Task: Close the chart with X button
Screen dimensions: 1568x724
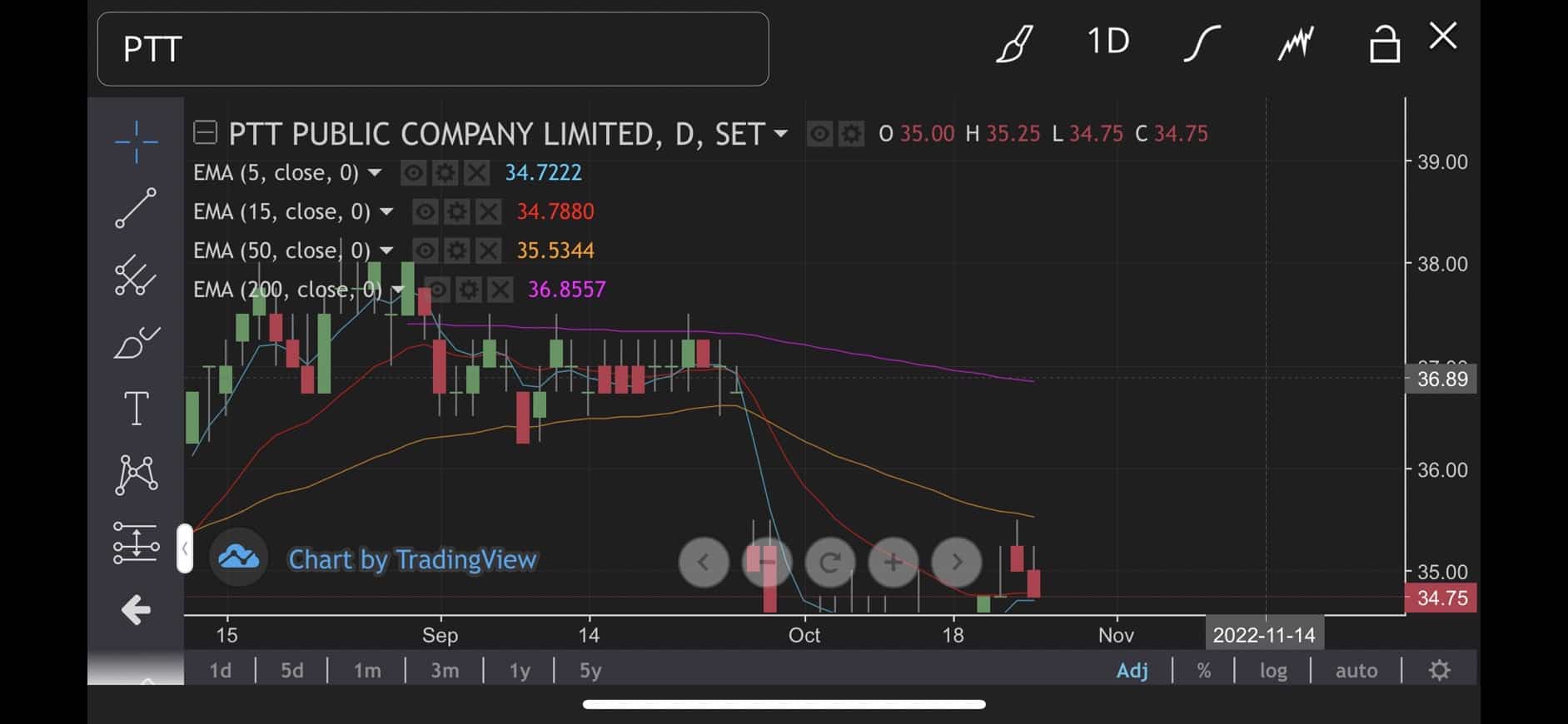Action: [x=1443, y=36]
